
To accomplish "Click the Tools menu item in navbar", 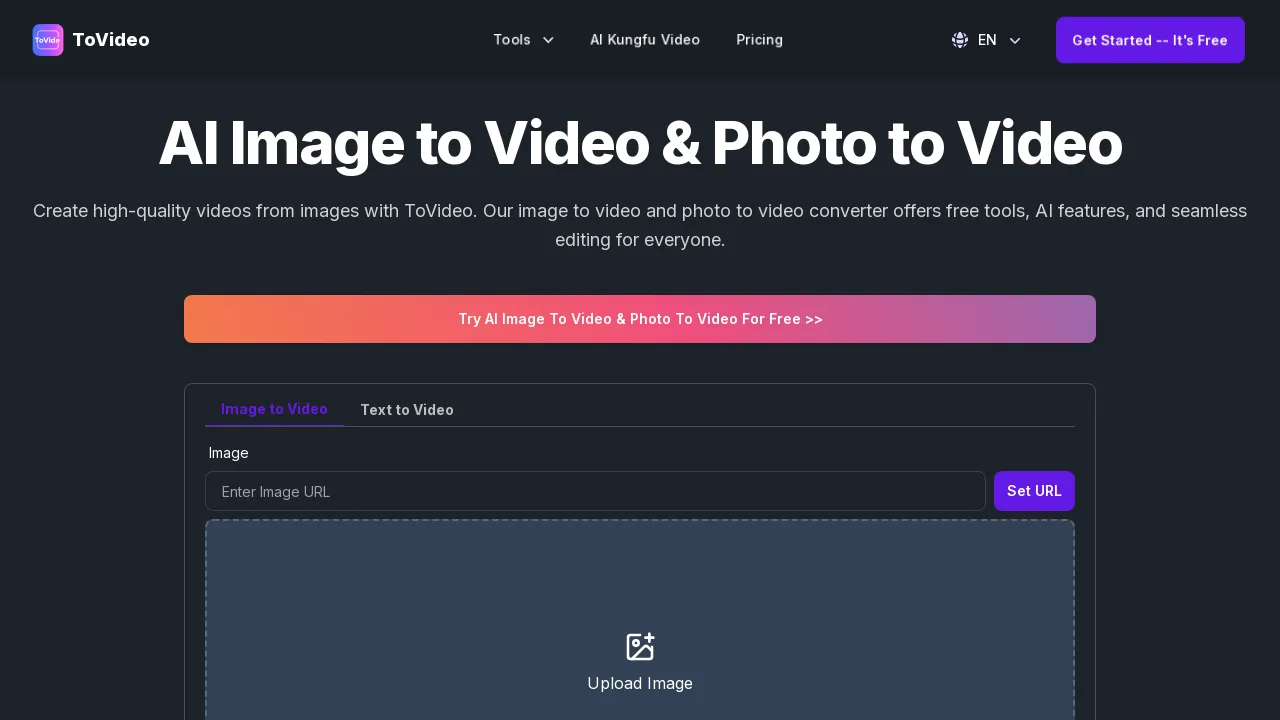I will pyautogui.click(x=512, y=40).
